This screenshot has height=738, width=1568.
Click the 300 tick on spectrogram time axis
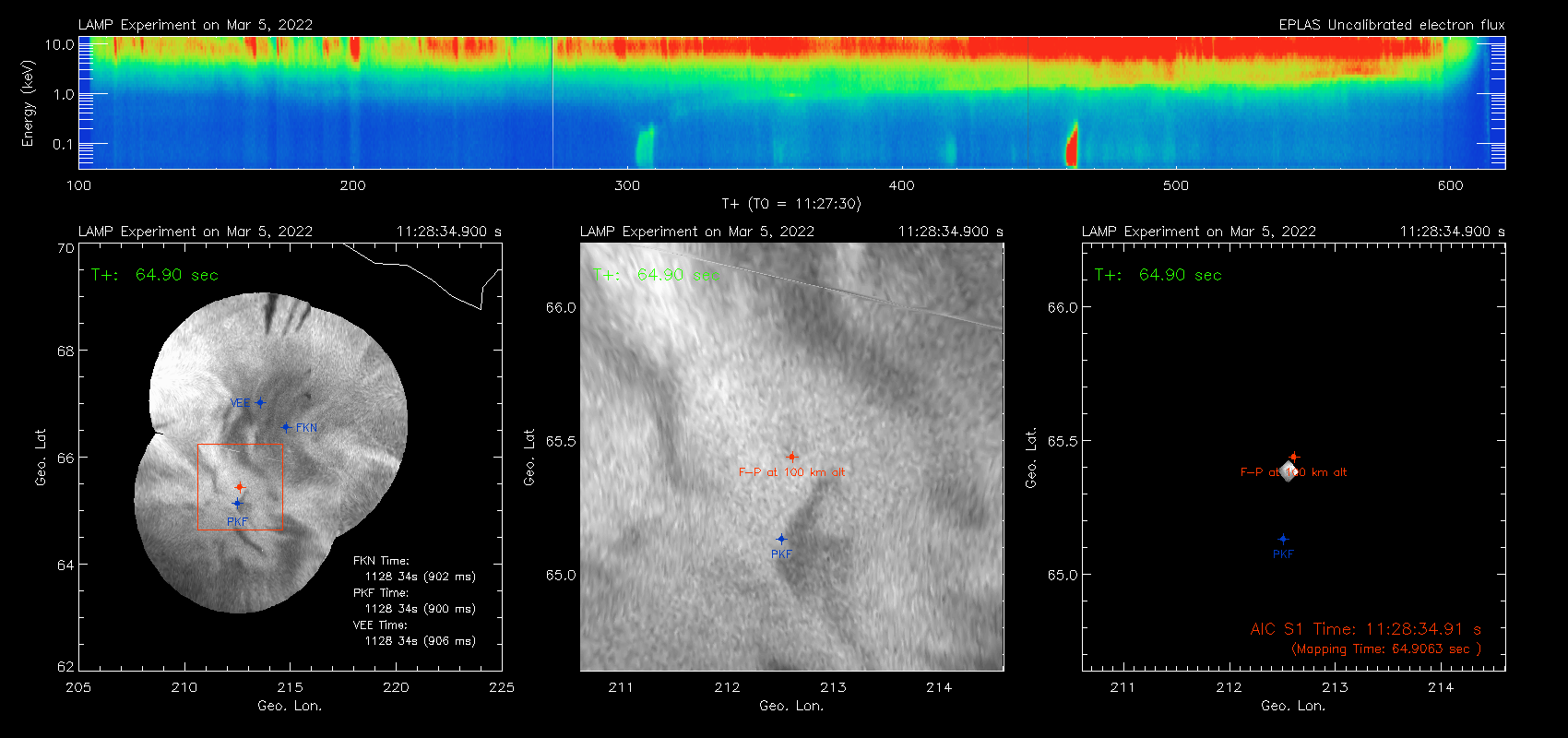[627, 185]
